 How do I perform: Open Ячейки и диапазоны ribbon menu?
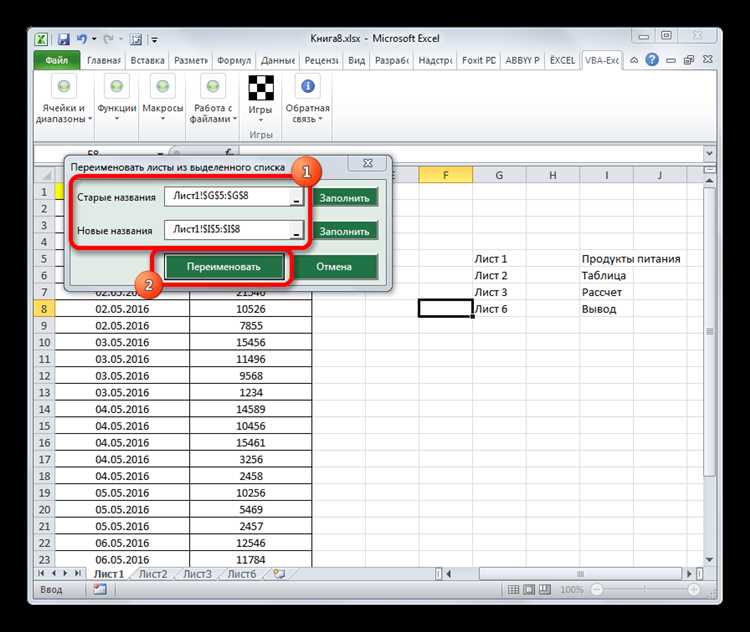pyautogui.click(x=64, y=100)
